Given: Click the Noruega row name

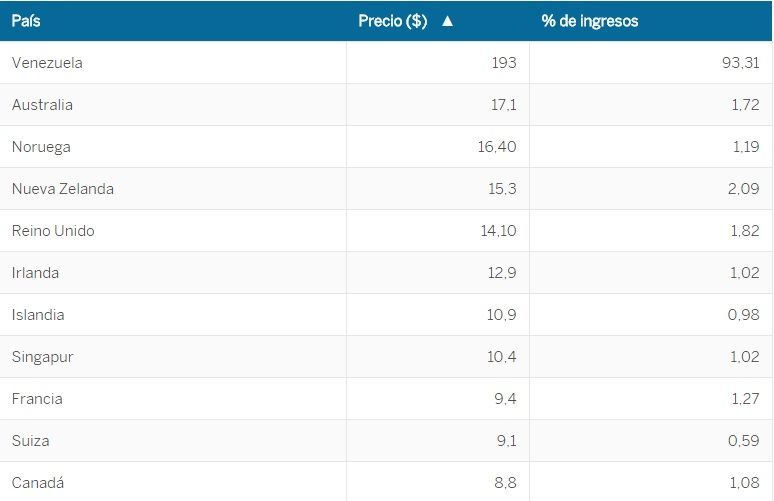Looking at the screenshot, I should [41, 147].
